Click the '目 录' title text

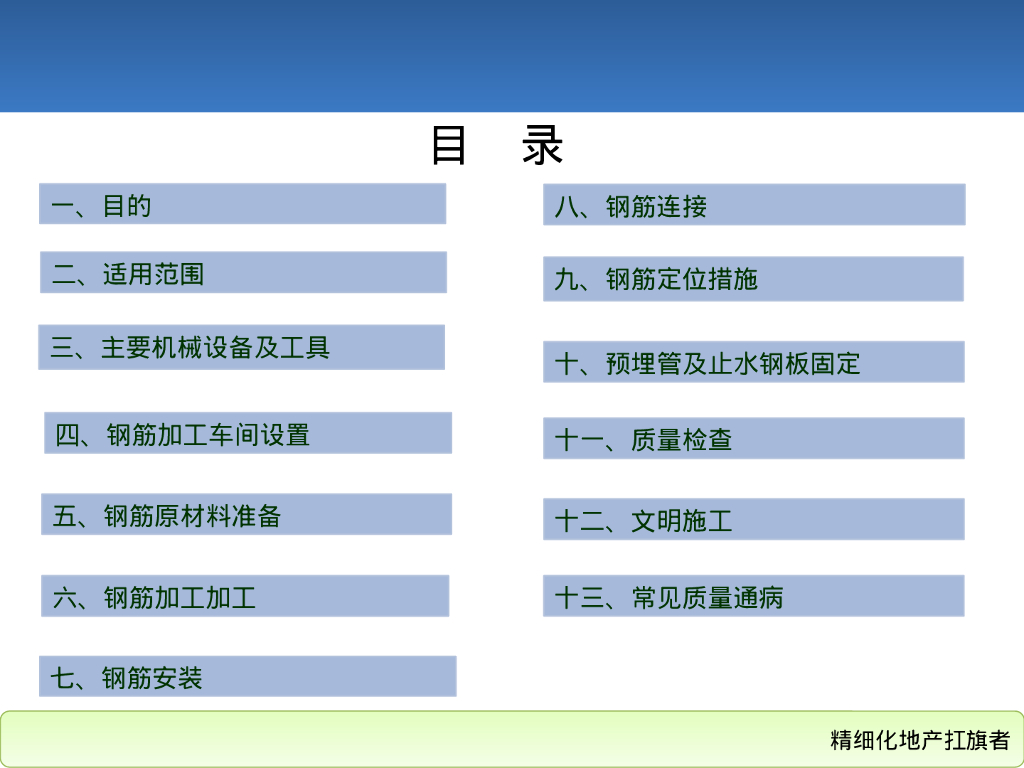point(497,145)
